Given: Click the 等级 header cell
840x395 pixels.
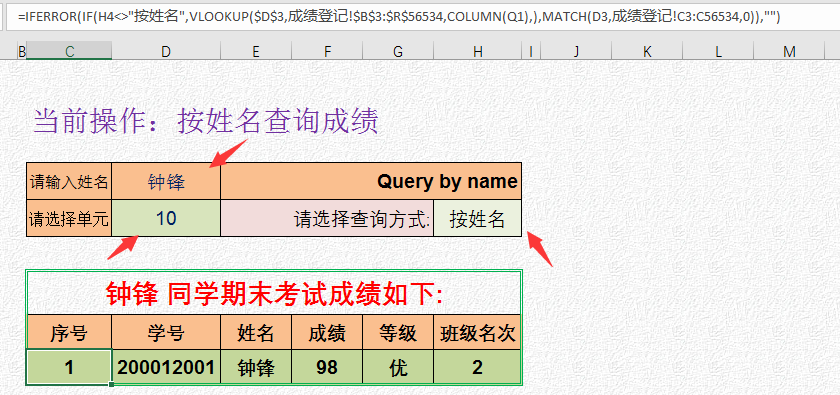Looking at the screenshot, I should 398,332.
